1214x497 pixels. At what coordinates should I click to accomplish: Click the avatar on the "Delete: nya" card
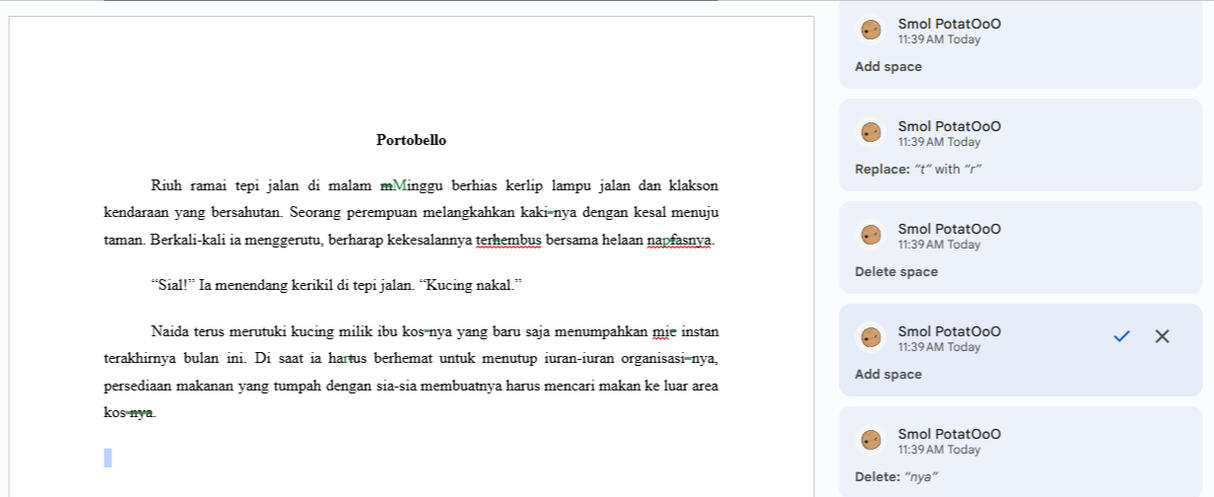pyautogui.click(x=871, y=440)
